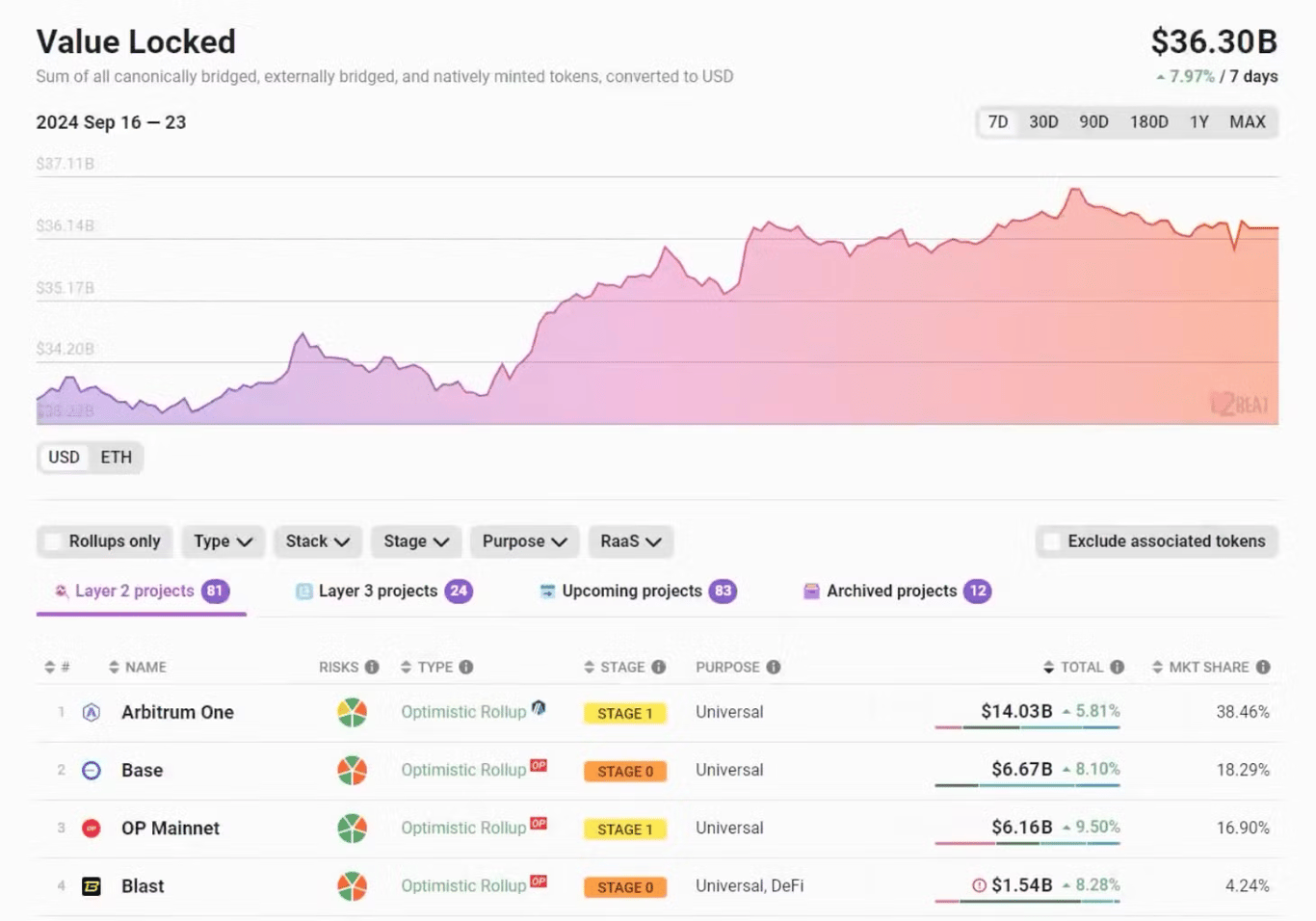
Task: Click the Layer 3 projects tab icon
Action: coord(304,592)
